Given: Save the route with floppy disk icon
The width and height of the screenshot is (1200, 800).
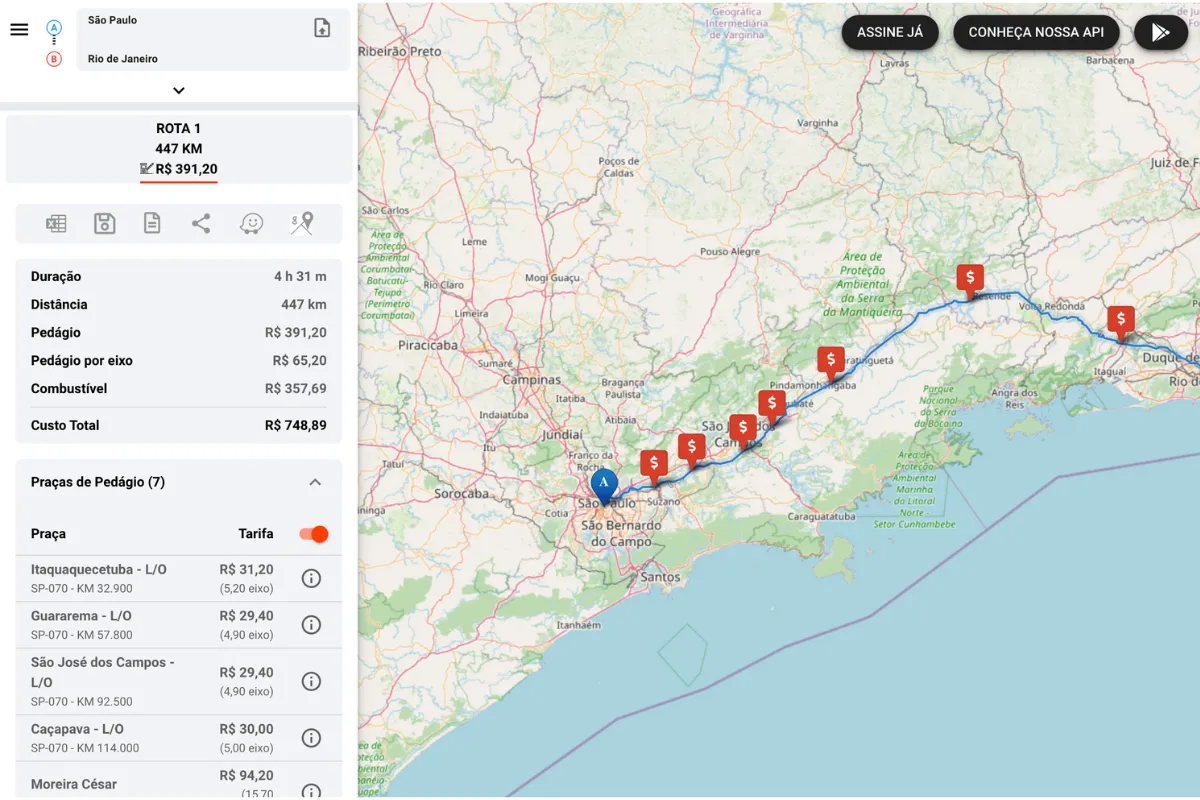Looking at the screenshot, I should tap(104, 224).
